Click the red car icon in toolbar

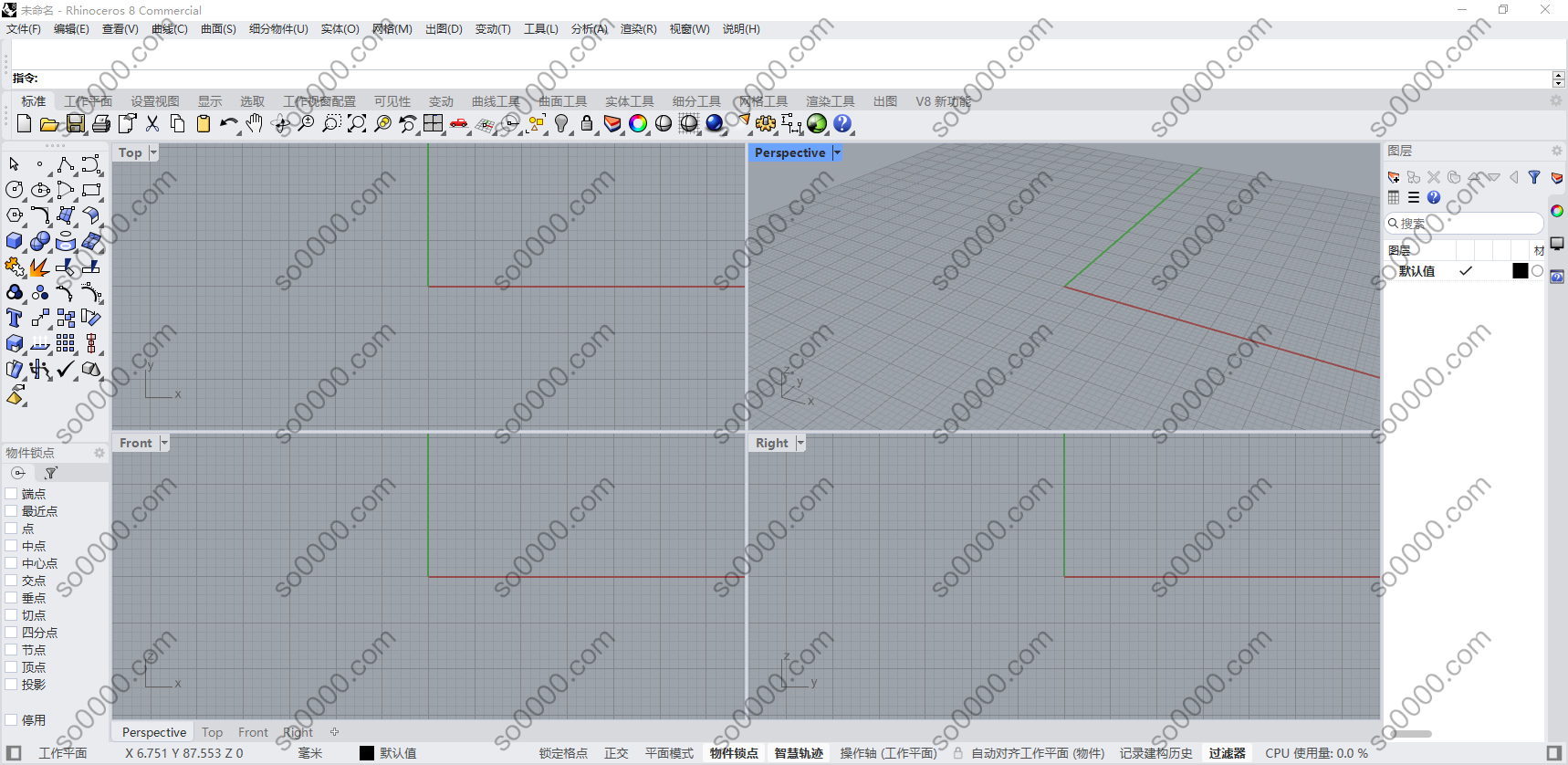pos(459,123)
